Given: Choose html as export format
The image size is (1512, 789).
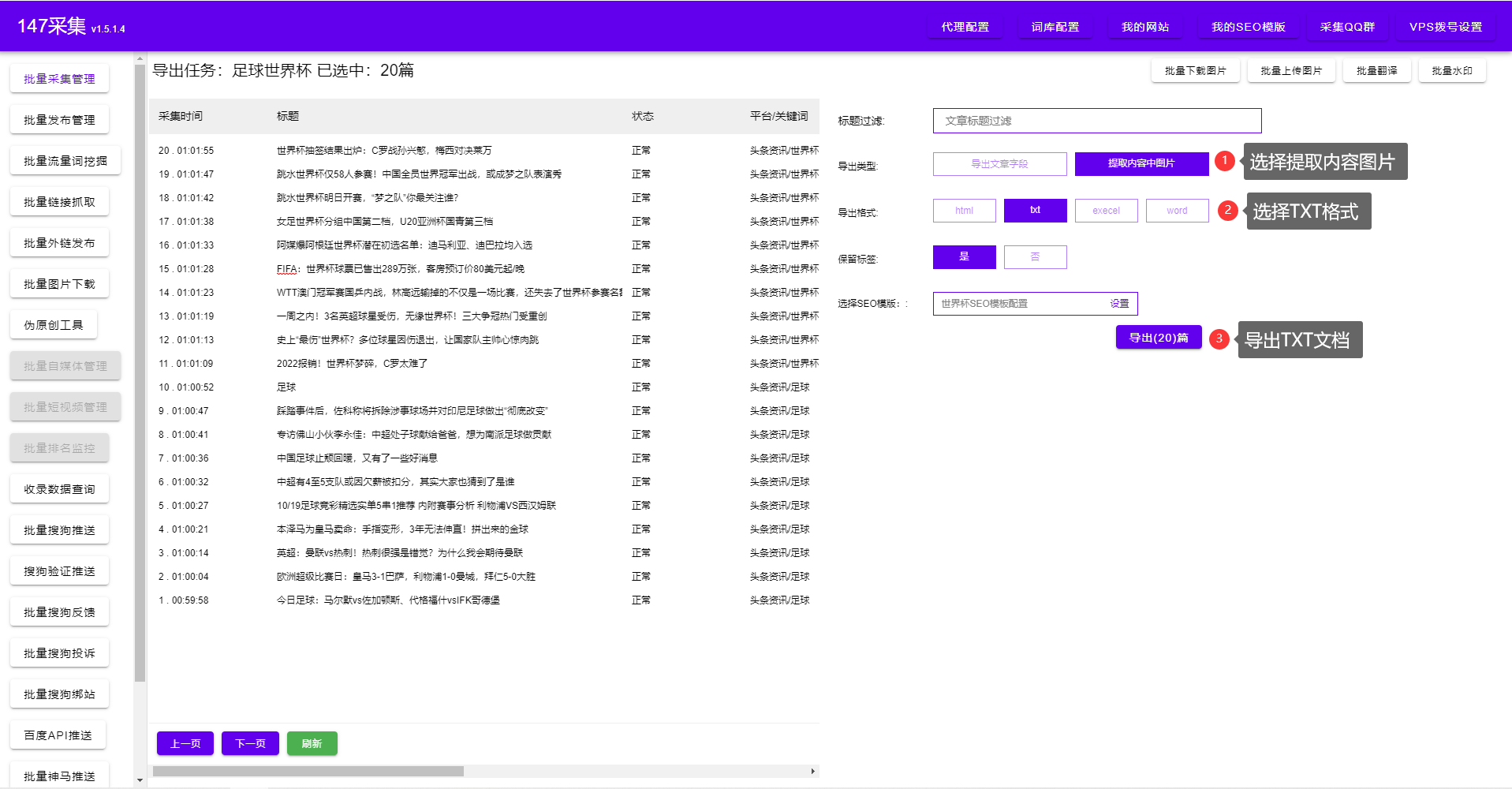Looking at the screenshot, I should (964, 211).
